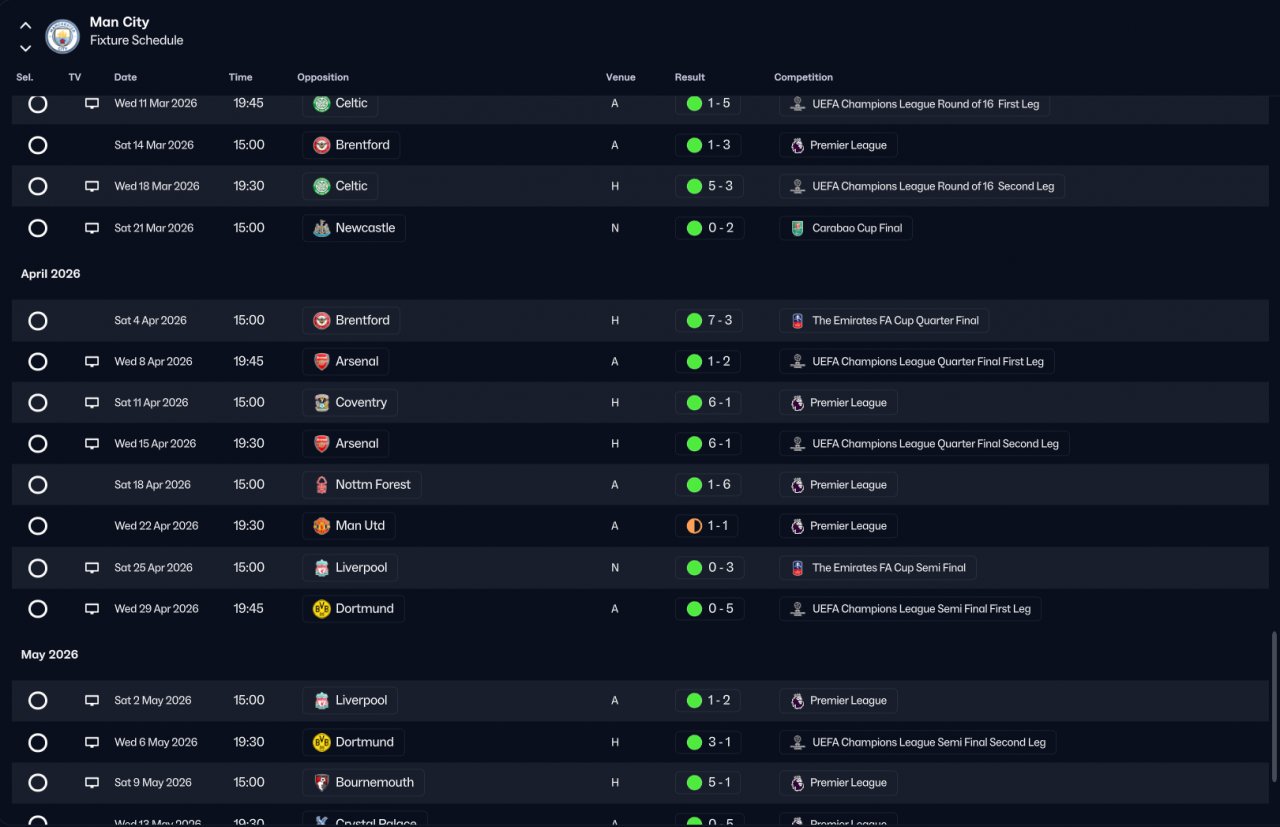This screenshot has height=827, width=1280.
Task: Click the green result dot for the 7 - 3 Brentford match
Action: tap(694, 321)
